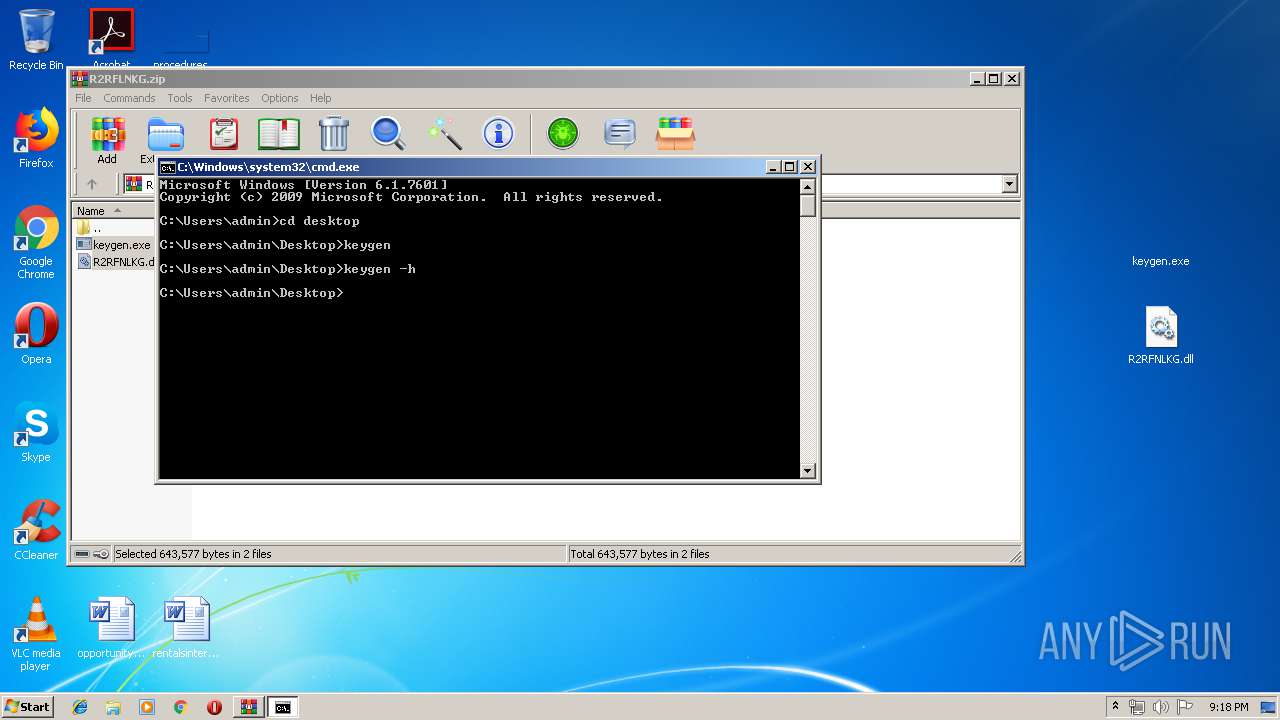Select the CCleaner desktop icon
1280x720 pixels.
point(36,530)
